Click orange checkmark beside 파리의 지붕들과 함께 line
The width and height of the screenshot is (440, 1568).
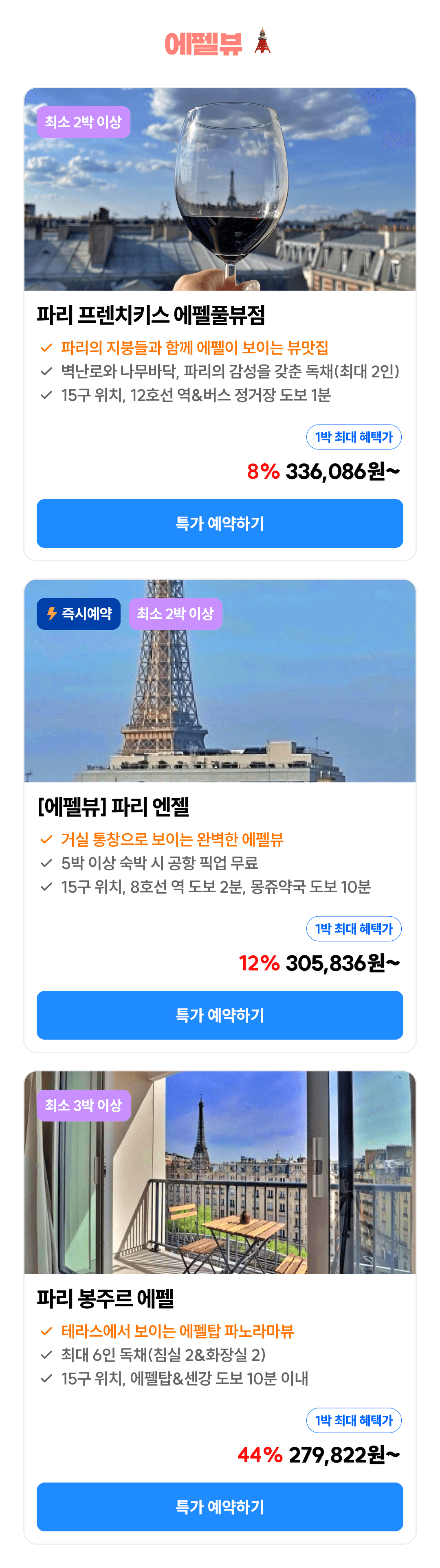click(46, 348)
